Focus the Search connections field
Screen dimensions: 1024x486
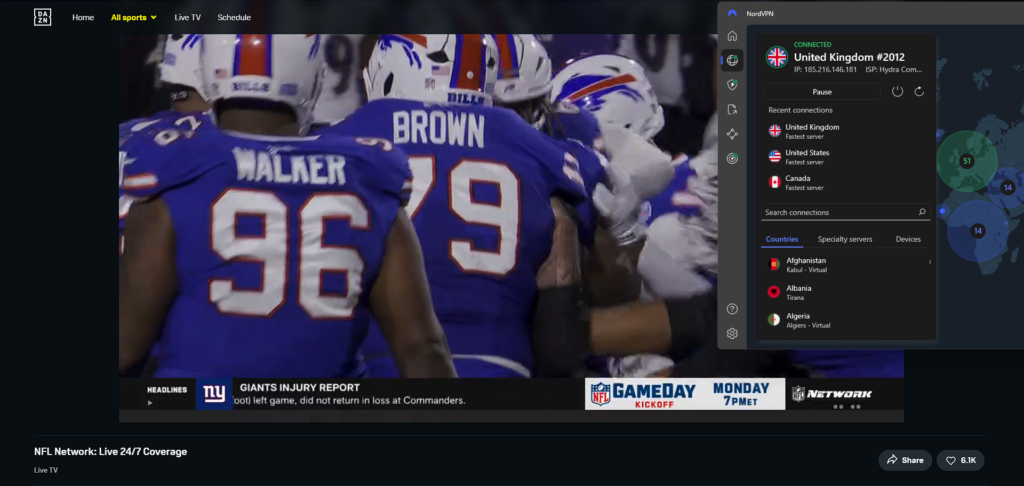point(845,212)
